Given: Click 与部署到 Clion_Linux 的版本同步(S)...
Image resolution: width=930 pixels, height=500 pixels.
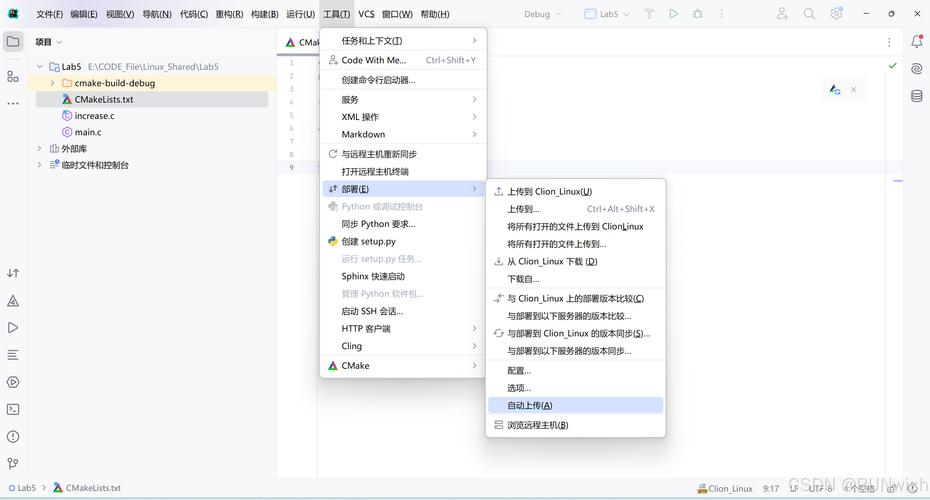Looking at the screenshot, I should pyautogui.click(x=575, y=333).
